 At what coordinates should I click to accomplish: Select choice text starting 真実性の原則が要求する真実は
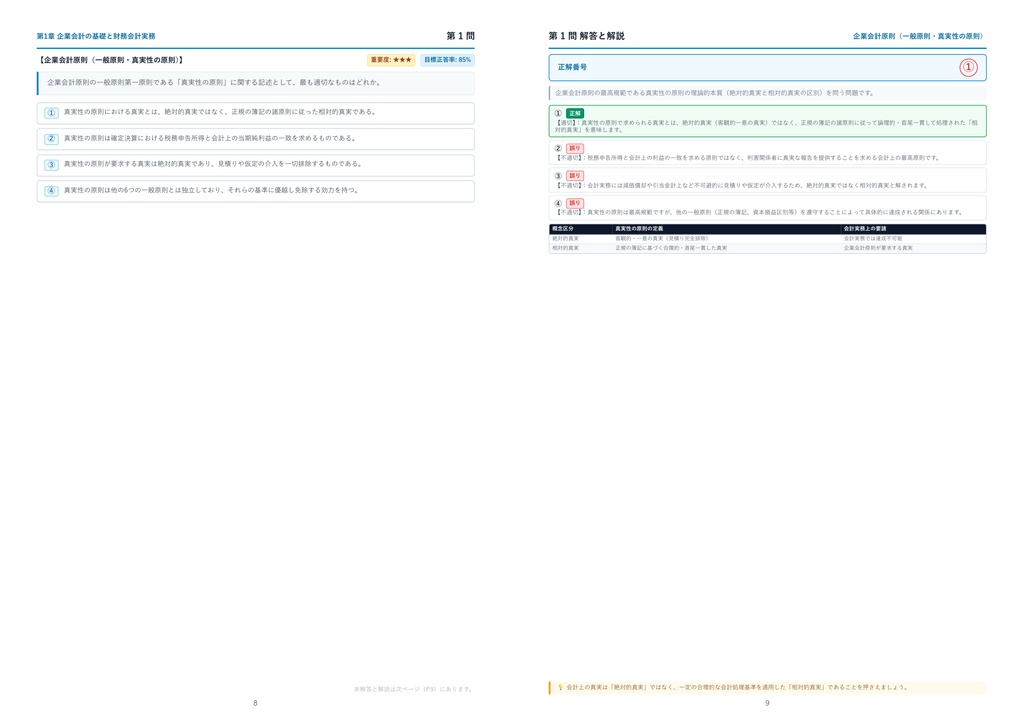(x=213, y=164)
